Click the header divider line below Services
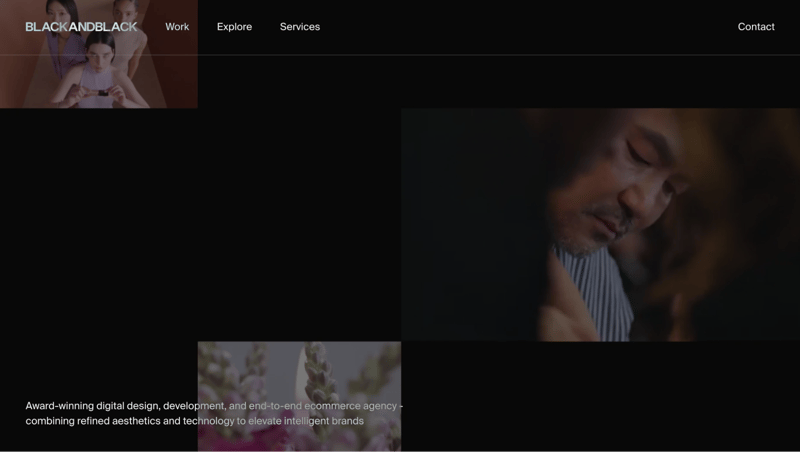 pyautogui.click(x=300, y=54)
